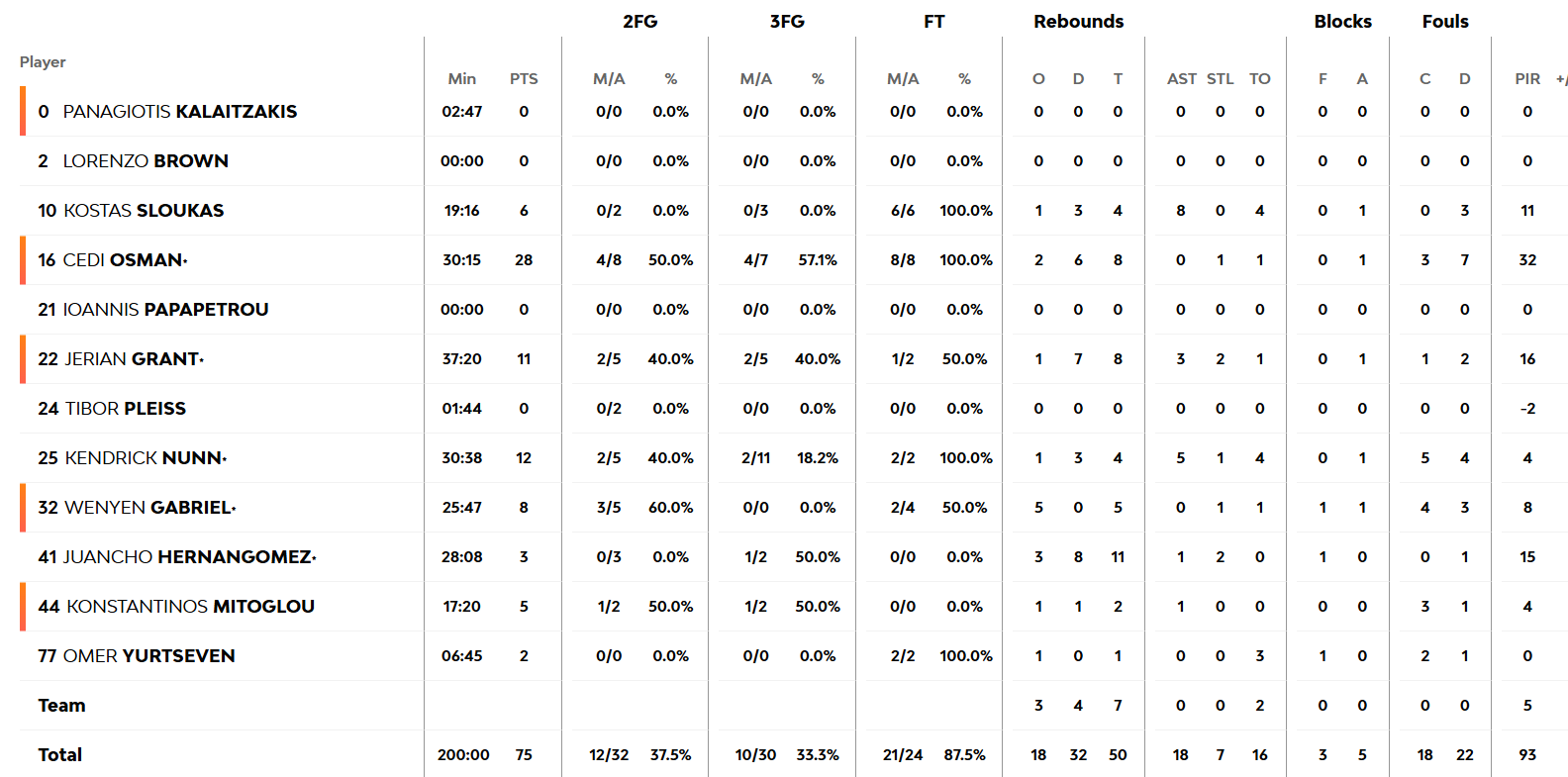
Task: Click the PTS column header
Action: pyautogui.click(x=524, y=79)
